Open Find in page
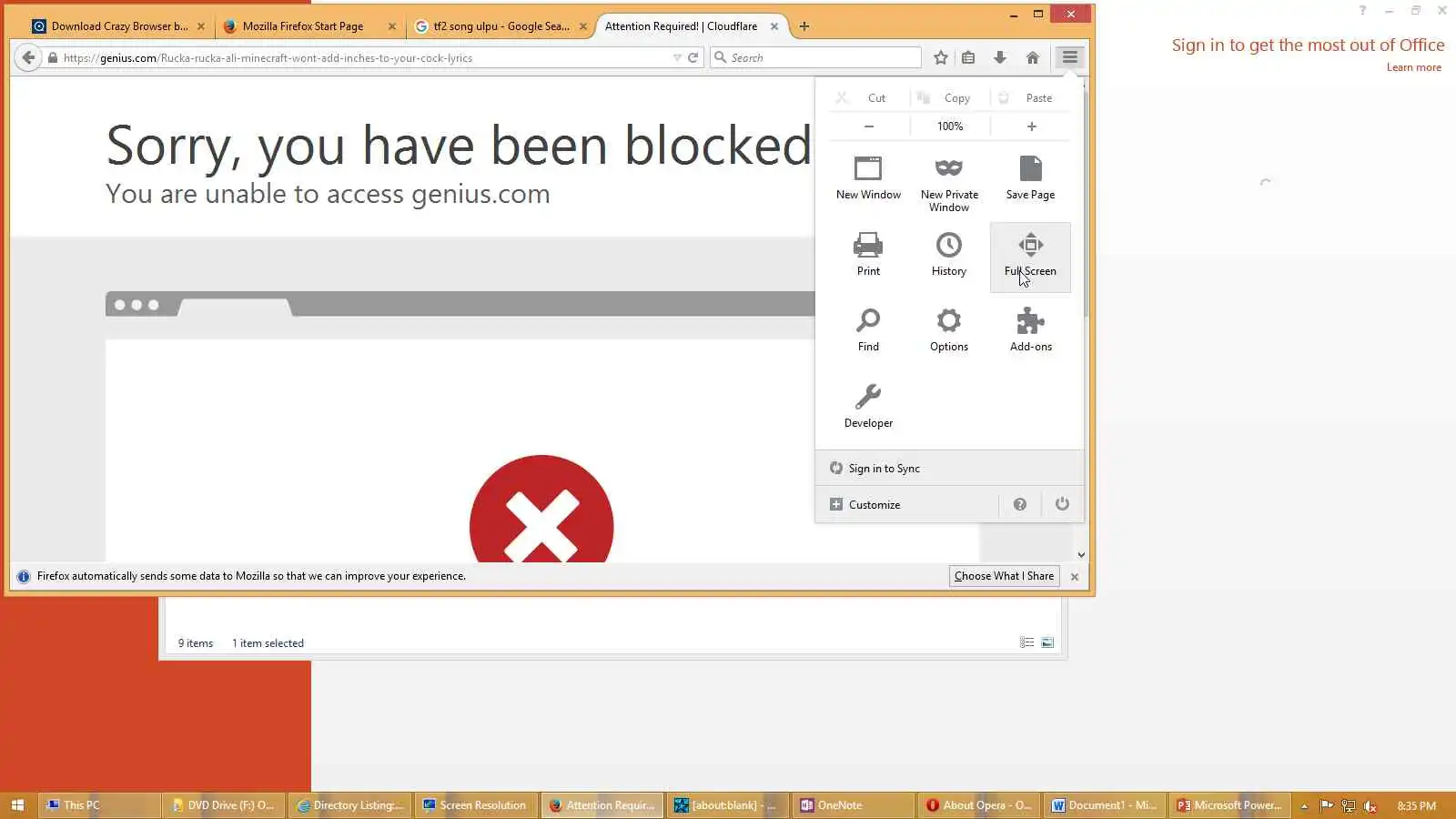1456x819 pixels. pyautogui.click(x=868, y=330)
